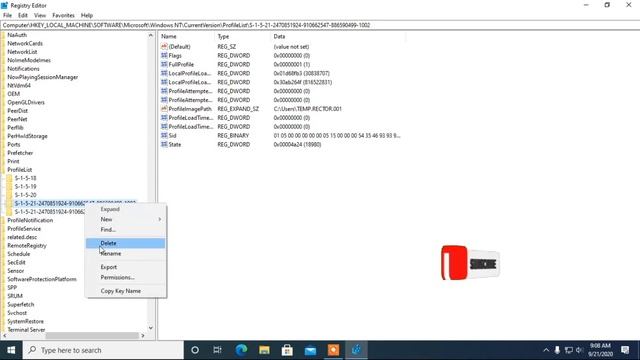Click the microphone tray icon

click(x=557, y=350)
